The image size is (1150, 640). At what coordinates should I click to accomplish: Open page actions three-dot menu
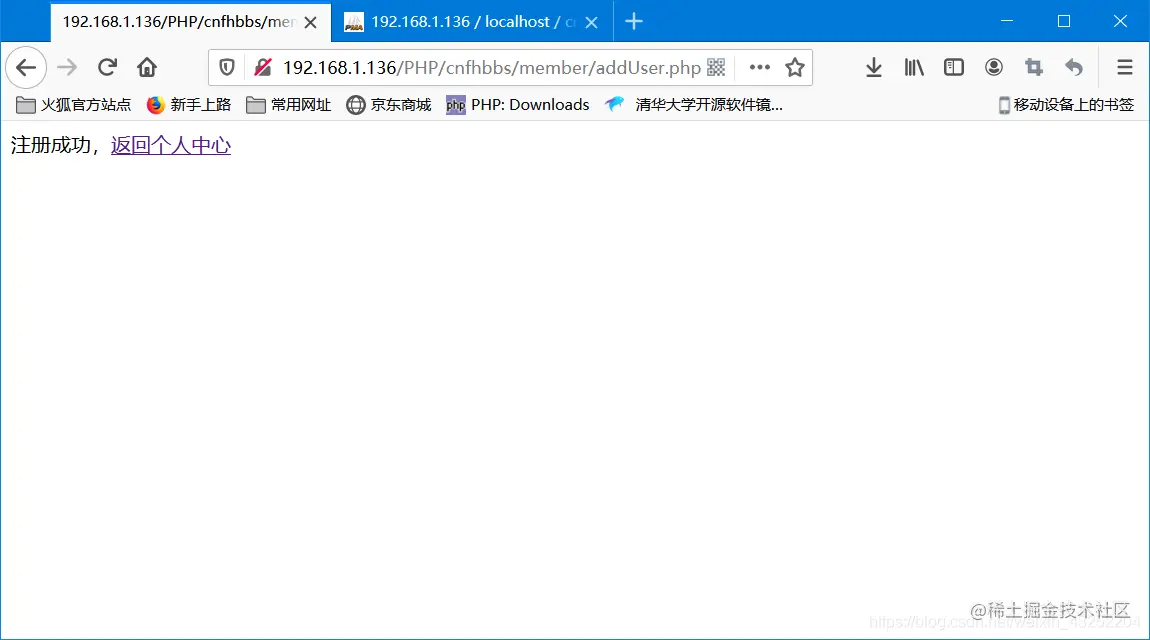coord(760,67)
